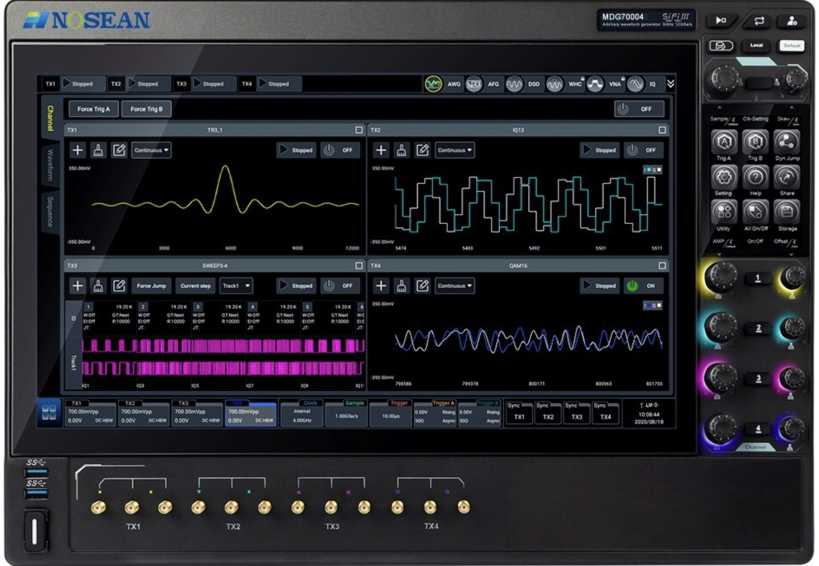The image size is (819, 566).
Task: Switch to the Channel side tab
Action: (50, 119)
